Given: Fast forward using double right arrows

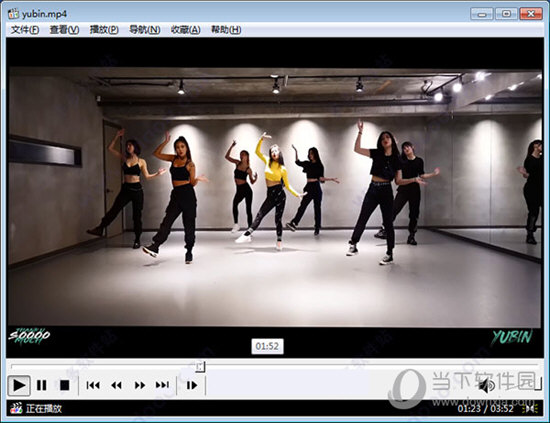Looking at the screenshot, I should click(140, 385).
